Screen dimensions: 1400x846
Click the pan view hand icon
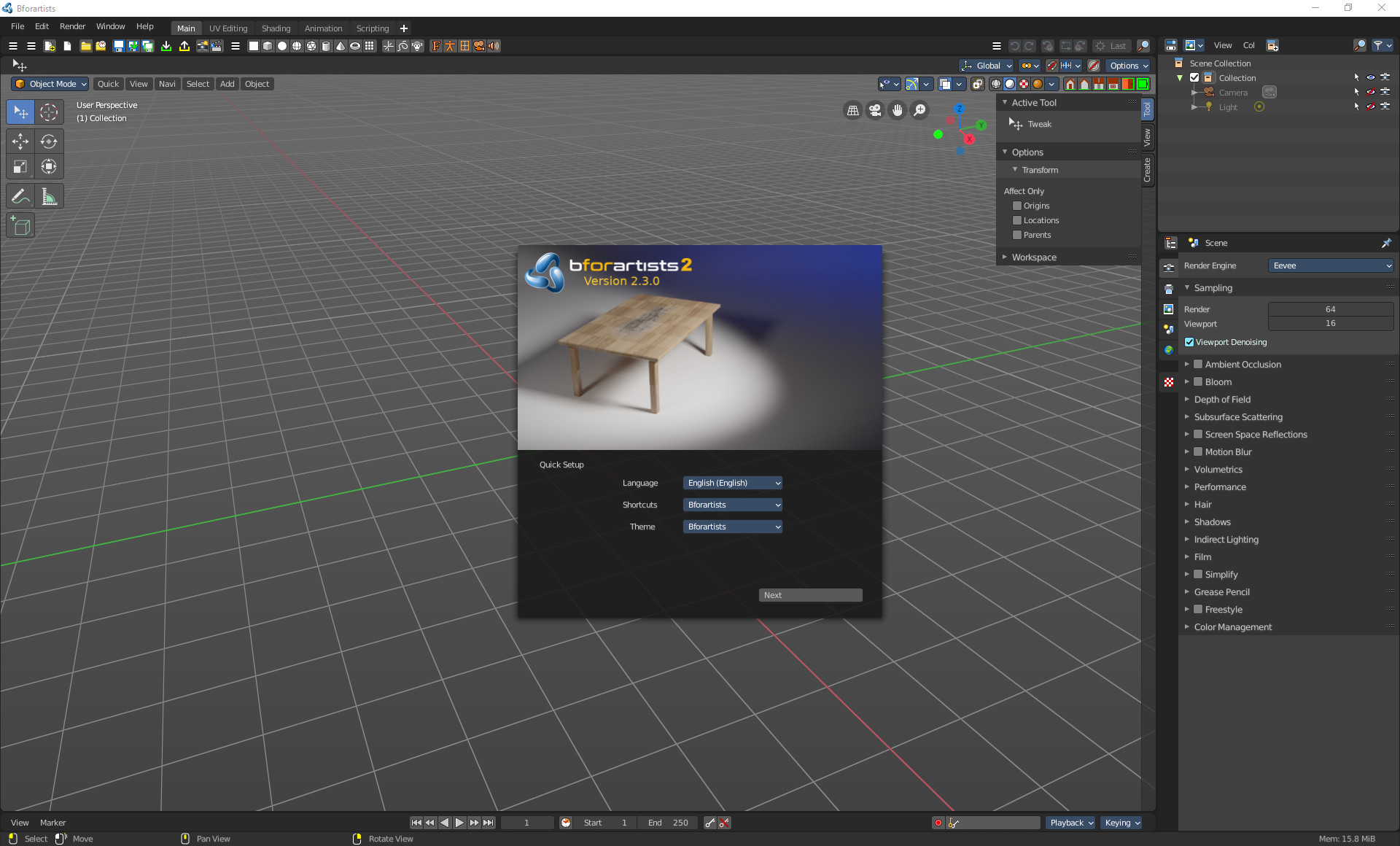(x=898, y=110)
